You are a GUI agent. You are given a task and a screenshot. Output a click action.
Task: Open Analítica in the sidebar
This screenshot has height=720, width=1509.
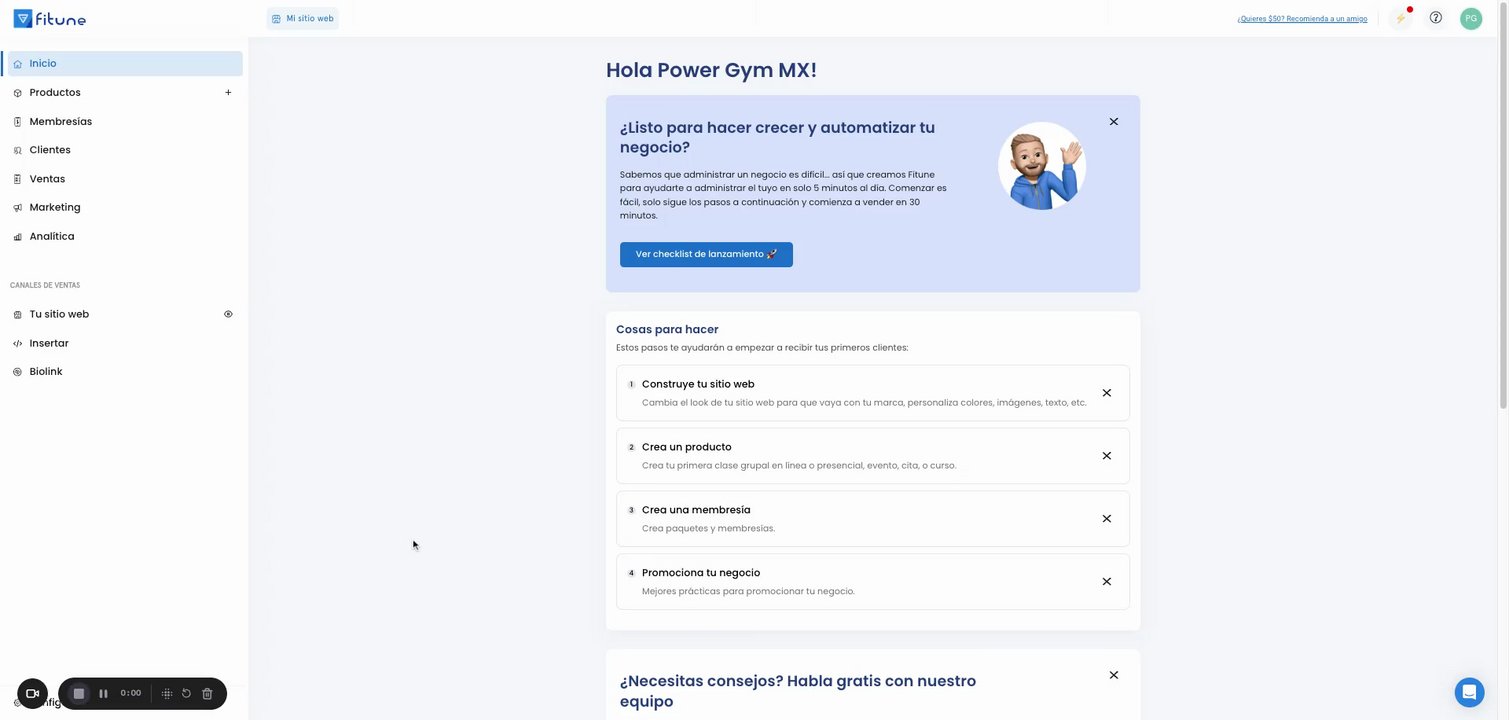52,237
